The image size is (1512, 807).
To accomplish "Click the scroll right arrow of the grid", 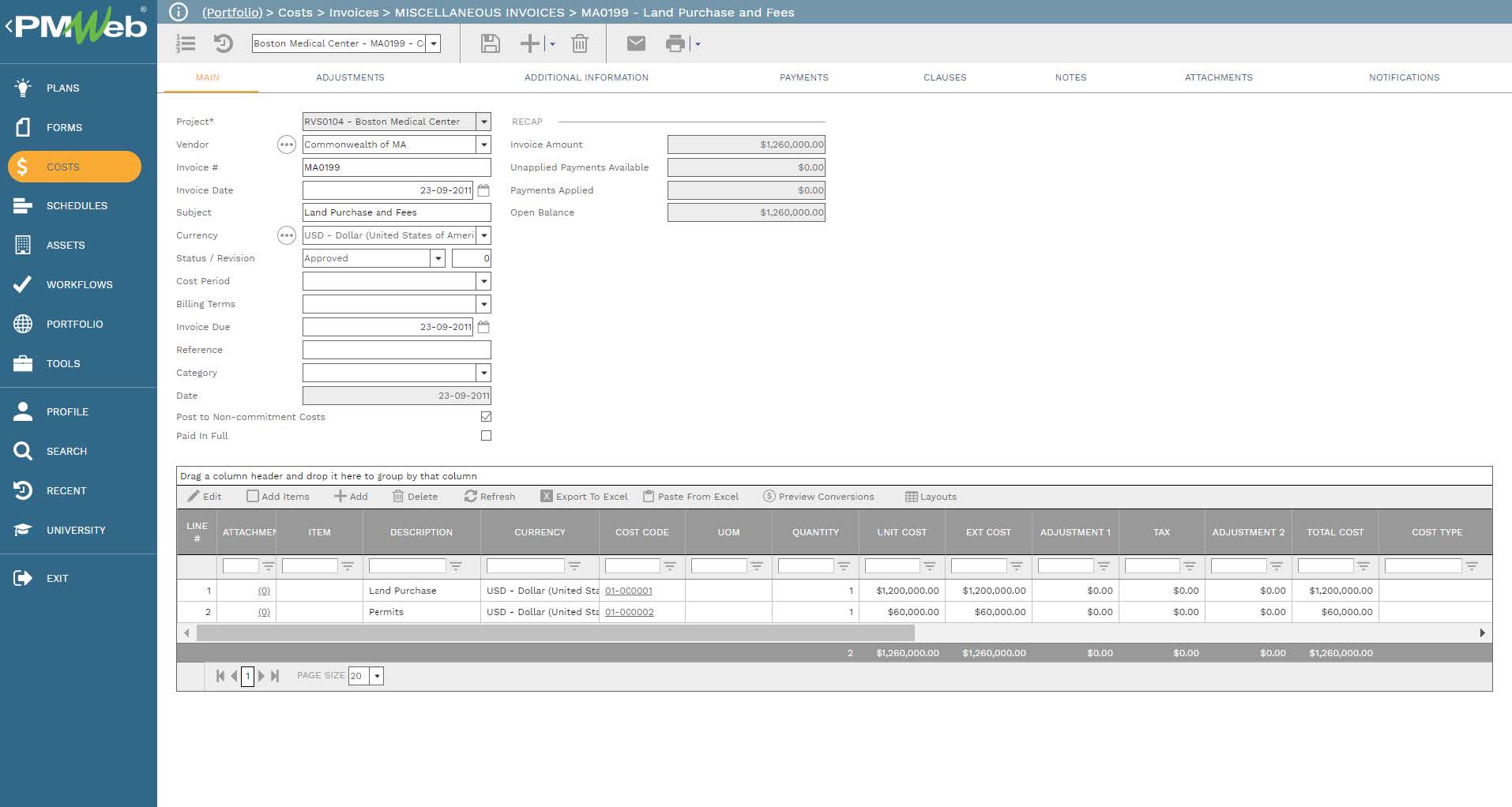I will [x=1482, y=632].
